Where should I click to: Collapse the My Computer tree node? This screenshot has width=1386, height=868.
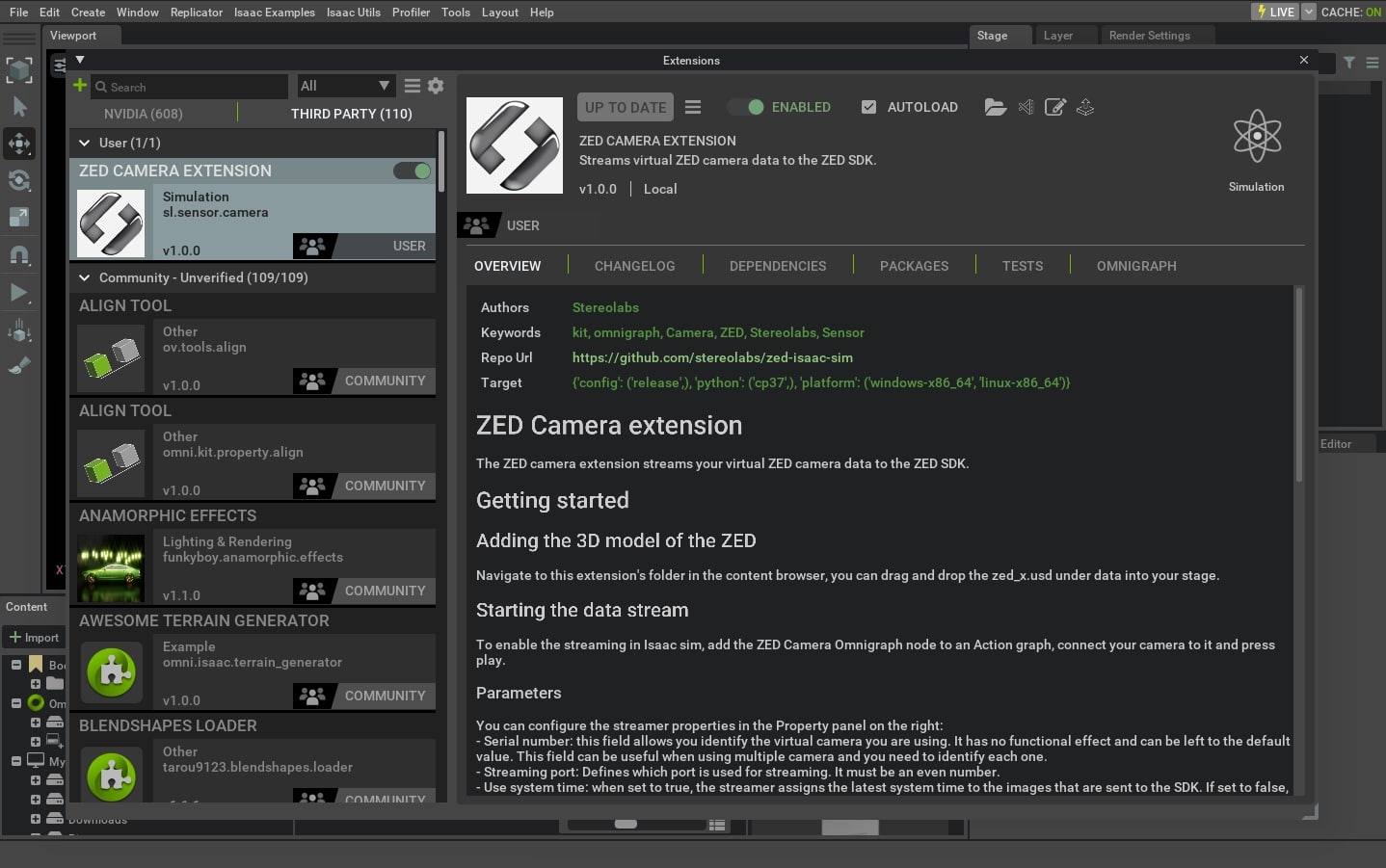16,761
